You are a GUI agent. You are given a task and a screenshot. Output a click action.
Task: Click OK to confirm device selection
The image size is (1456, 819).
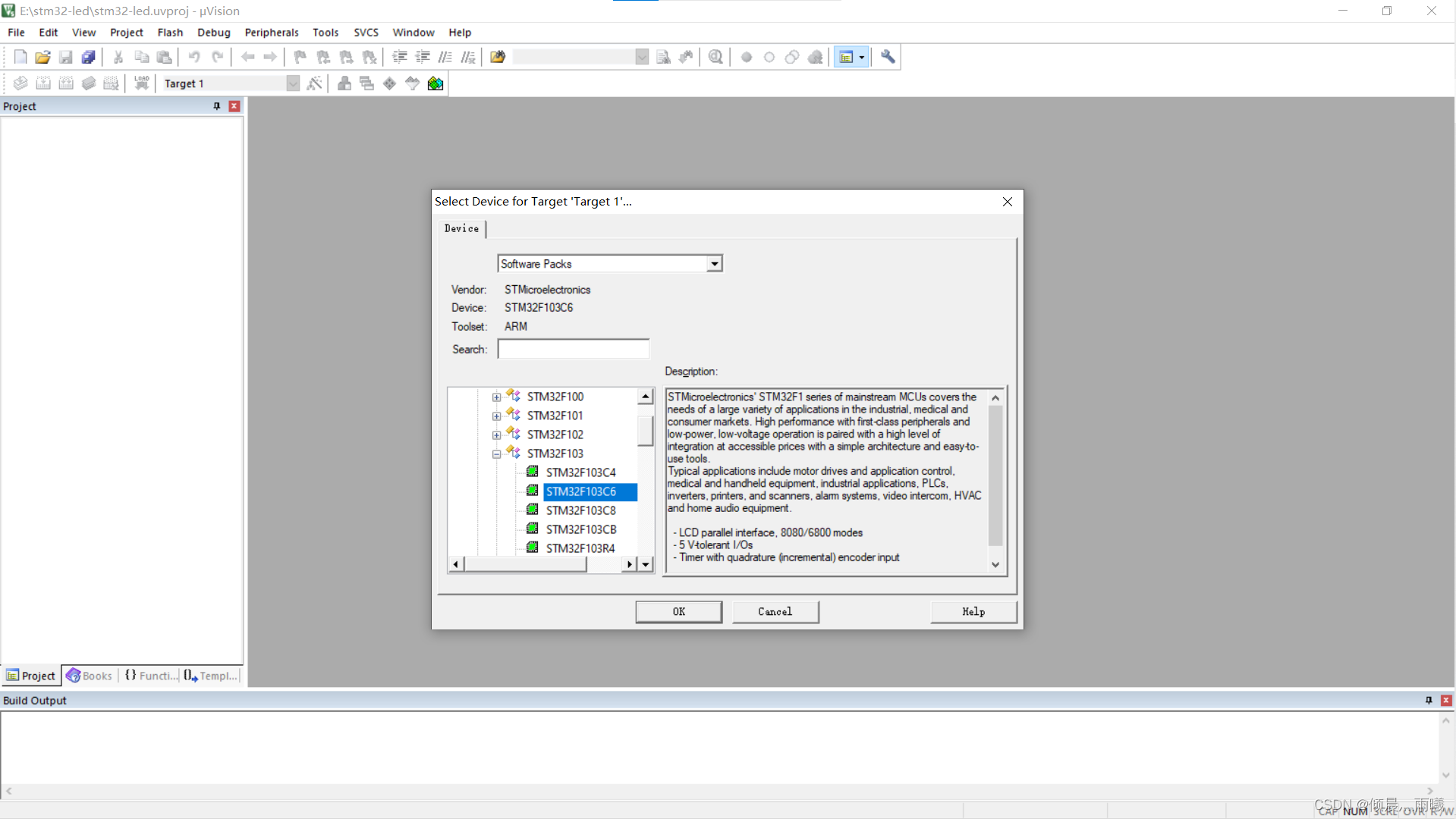678,611
